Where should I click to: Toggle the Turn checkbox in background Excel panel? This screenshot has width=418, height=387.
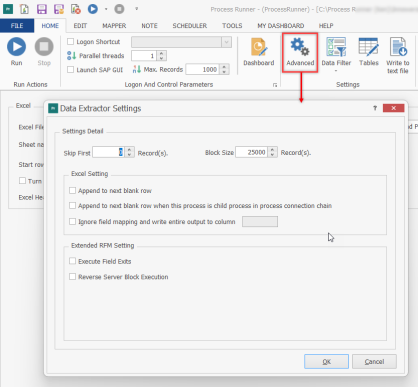22,181
